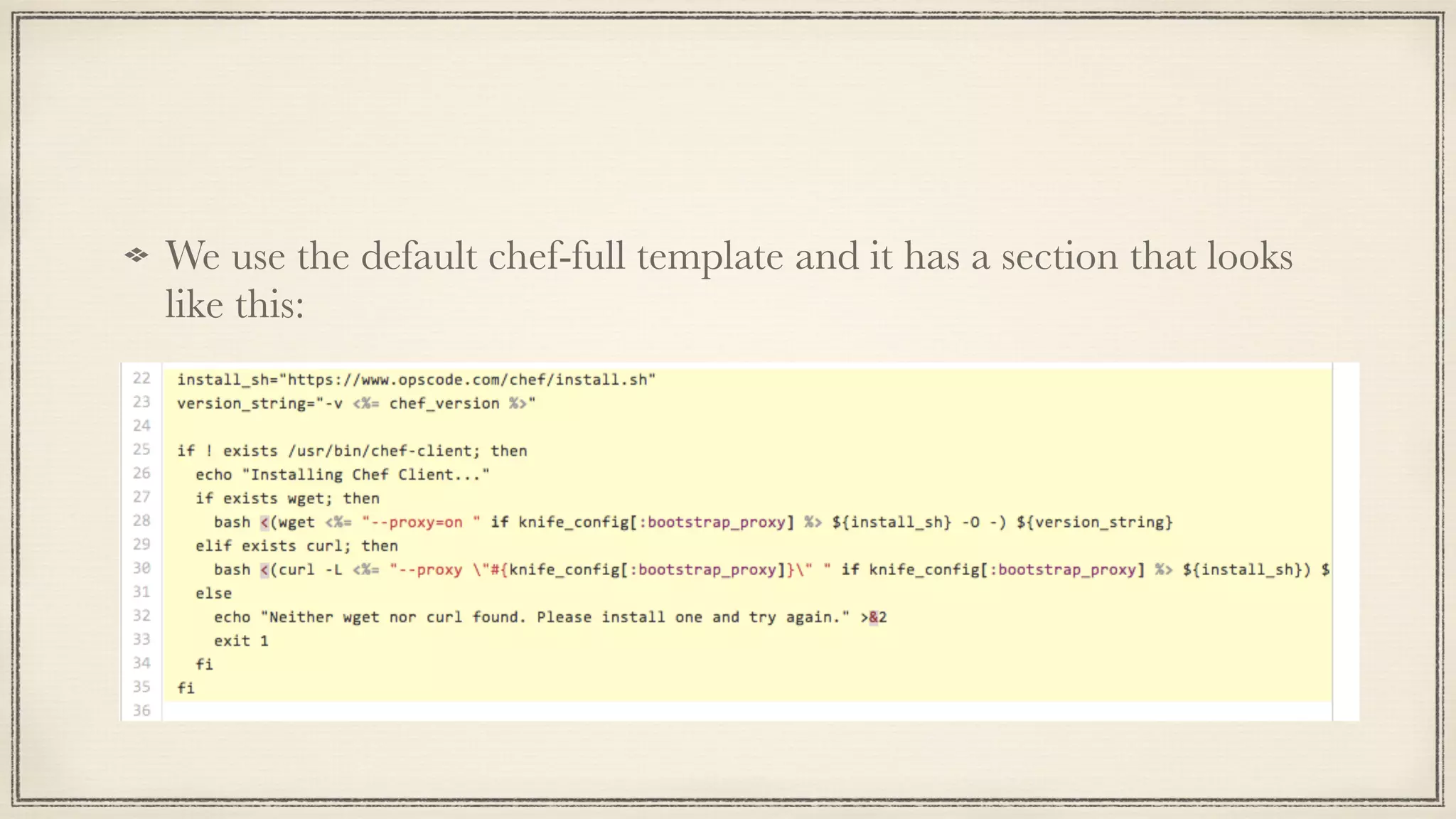Image resolution: width=1456 pixels, height=819 pixels.
Task: Click line number 22 in the gutter
Action: [141, 378]
